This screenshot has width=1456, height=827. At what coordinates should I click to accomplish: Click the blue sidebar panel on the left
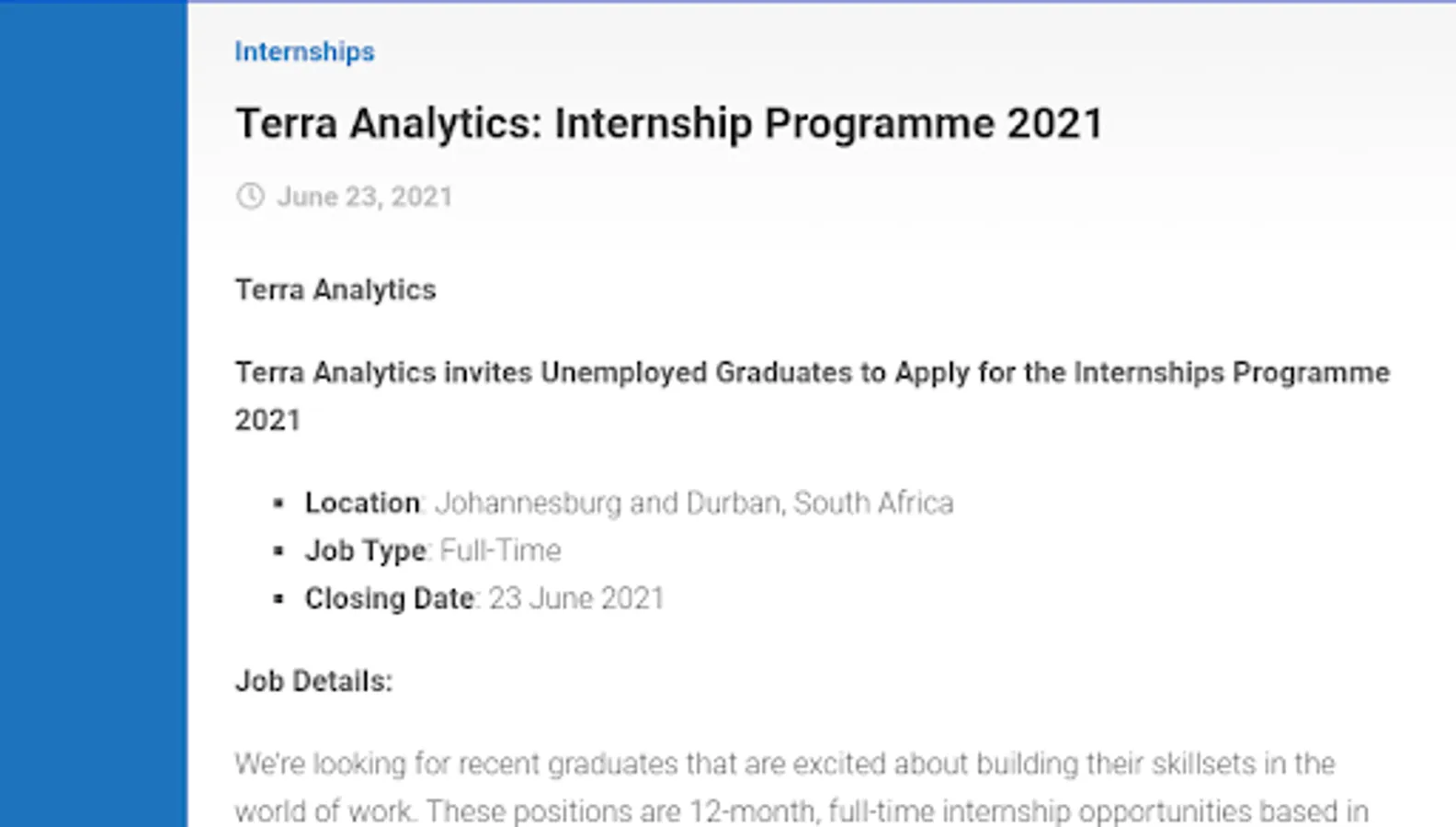click(93, 413)
